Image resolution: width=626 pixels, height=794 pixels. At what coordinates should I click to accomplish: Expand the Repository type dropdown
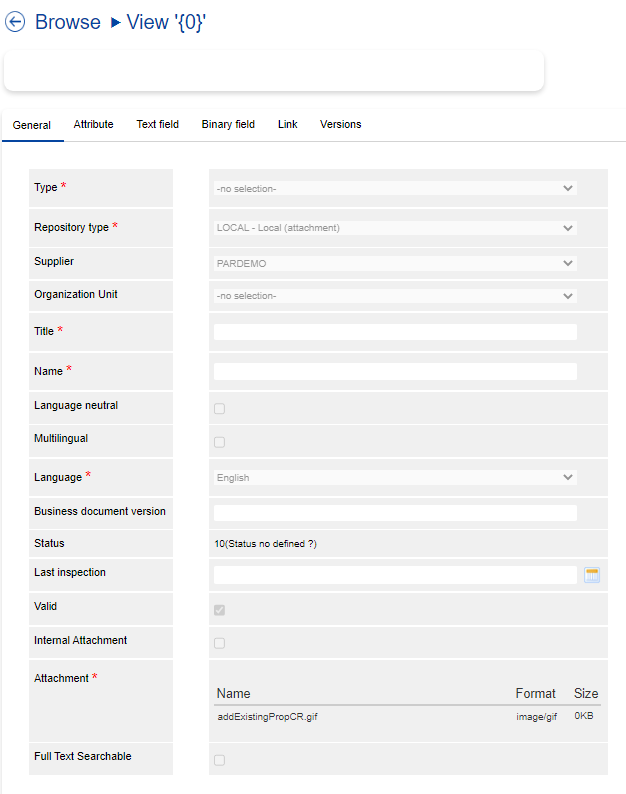tap(395, 228)
